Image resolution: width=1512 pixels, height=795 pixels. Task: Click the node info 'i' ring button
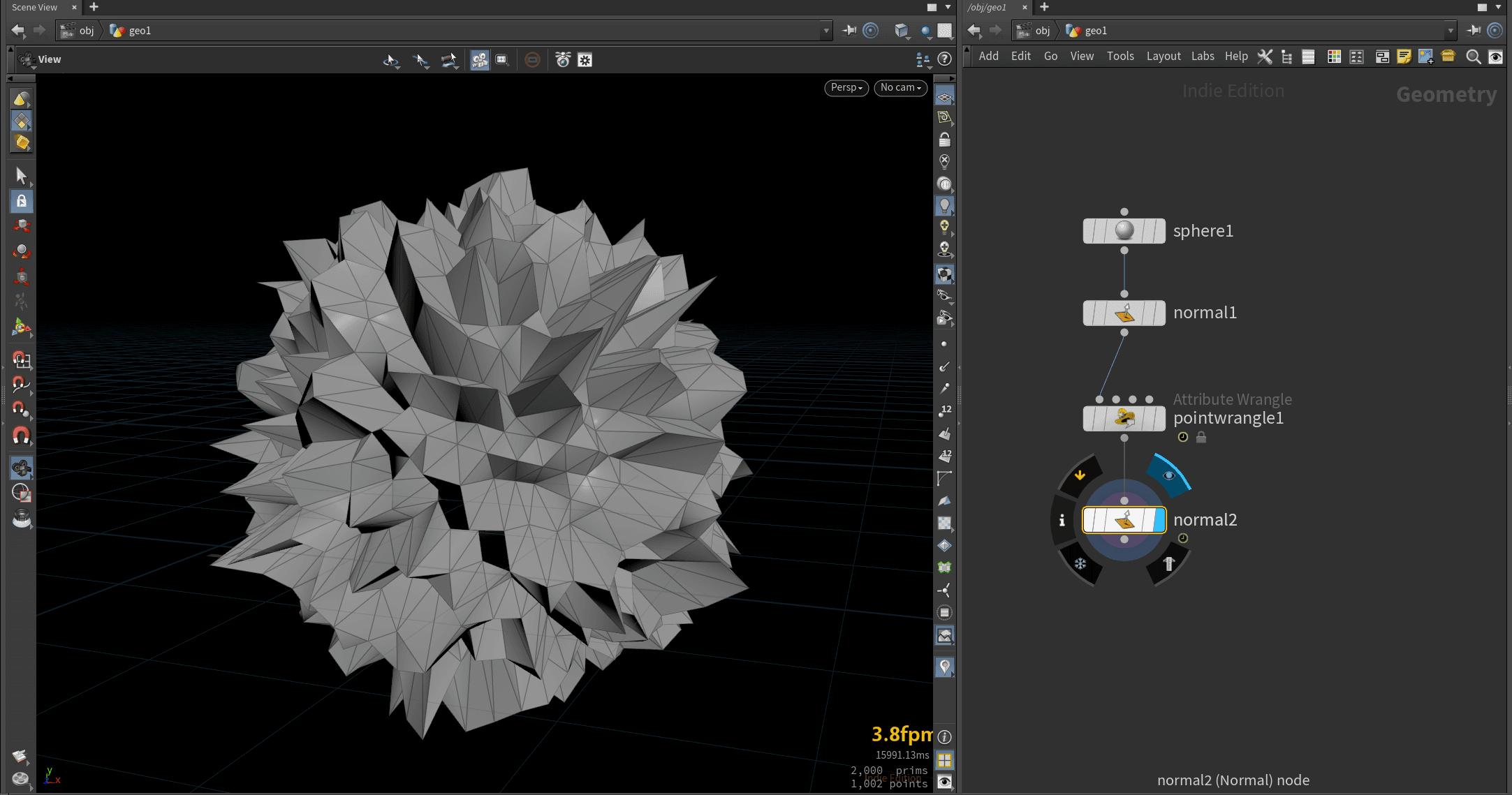(1062, 520)
